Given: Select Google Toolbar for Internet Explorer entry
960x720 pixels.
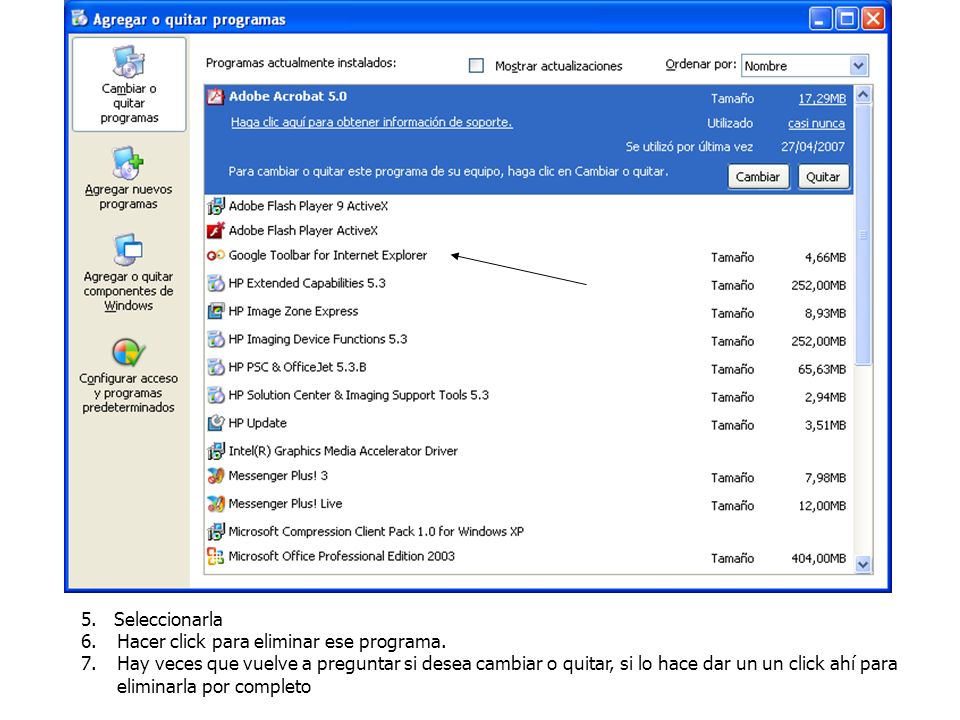Looking at the screenshot, I should 529,256.
